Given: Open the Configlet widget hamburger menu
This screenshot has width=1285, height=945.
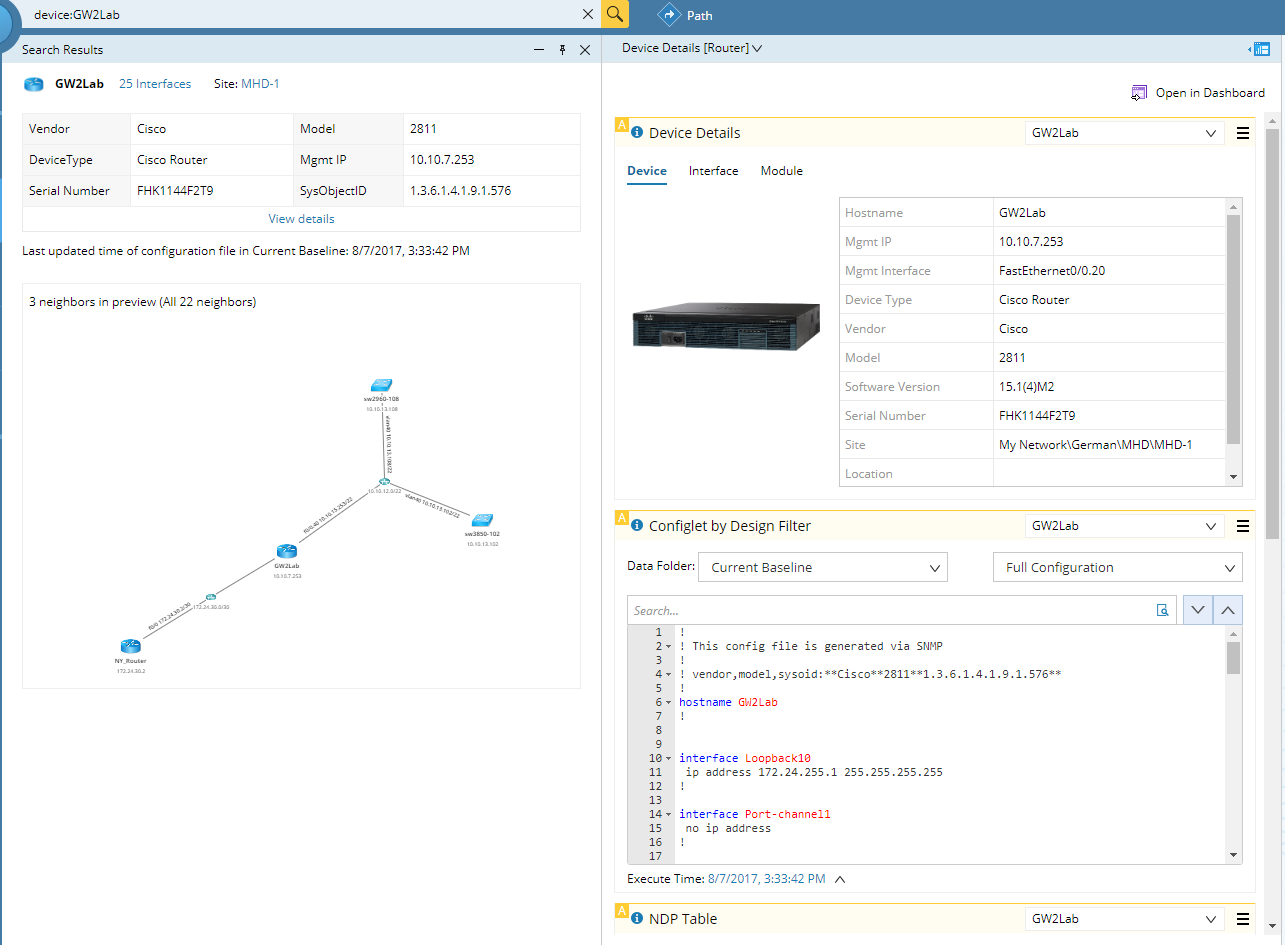Looking at the screenshot, I should [1243, 526].
